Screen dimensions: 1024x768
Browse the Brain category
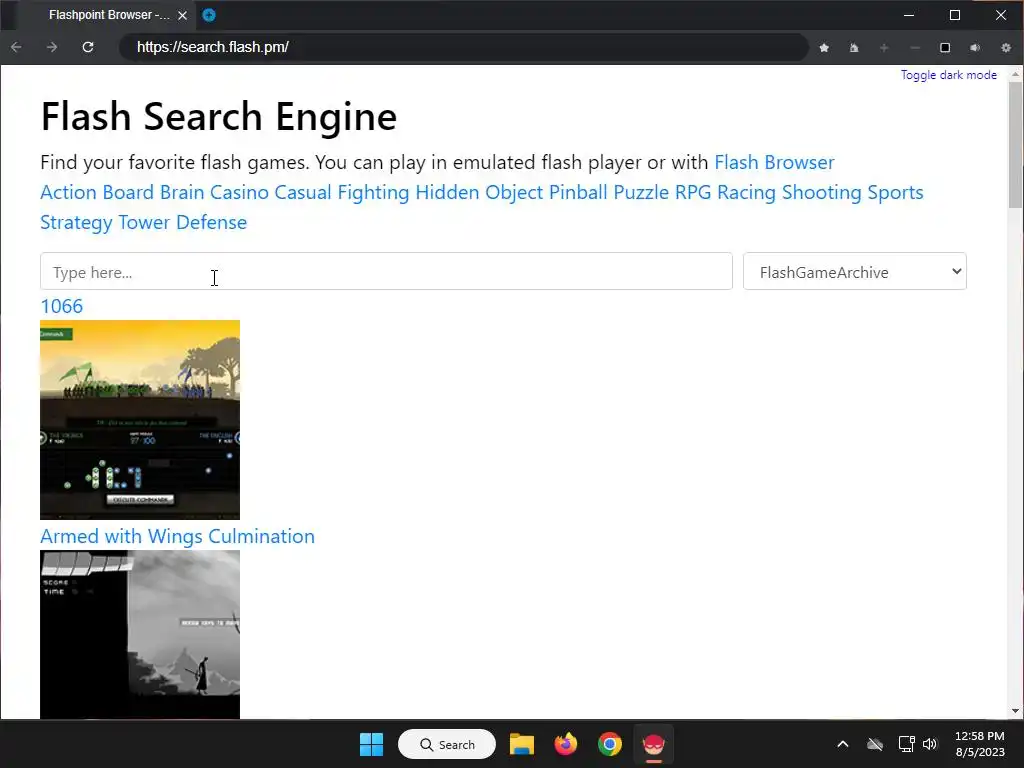click(182, 192)
